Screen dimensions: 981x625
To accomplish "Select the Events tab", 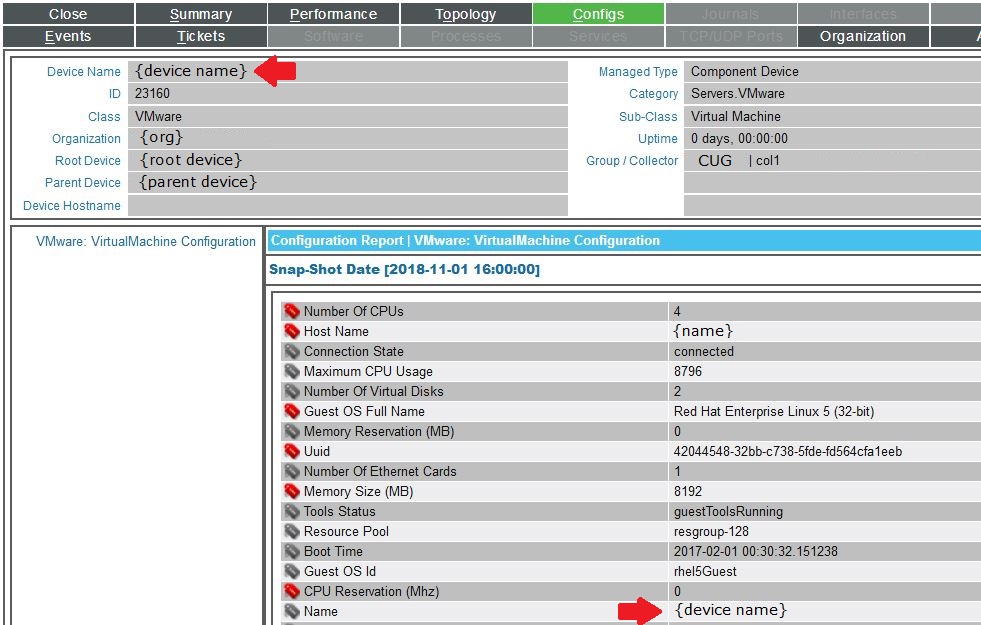I will (x=67, y=36).
